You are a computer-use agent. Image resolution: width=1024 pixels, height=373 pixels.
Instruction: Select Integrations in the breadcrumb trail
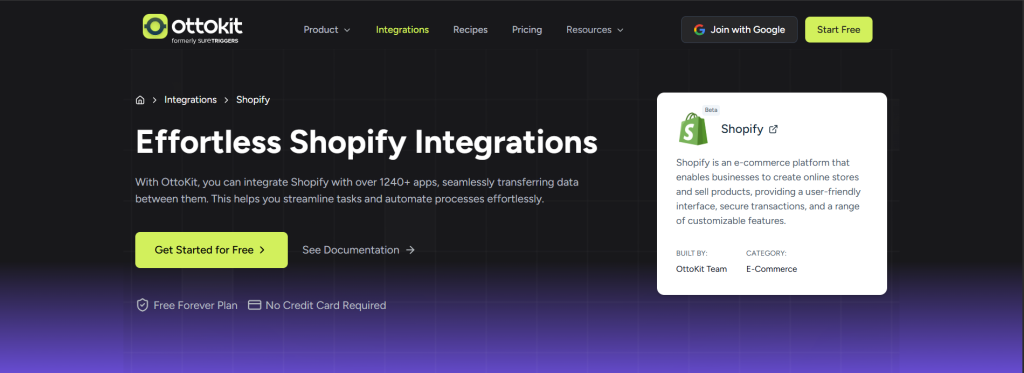pos(191,100)
